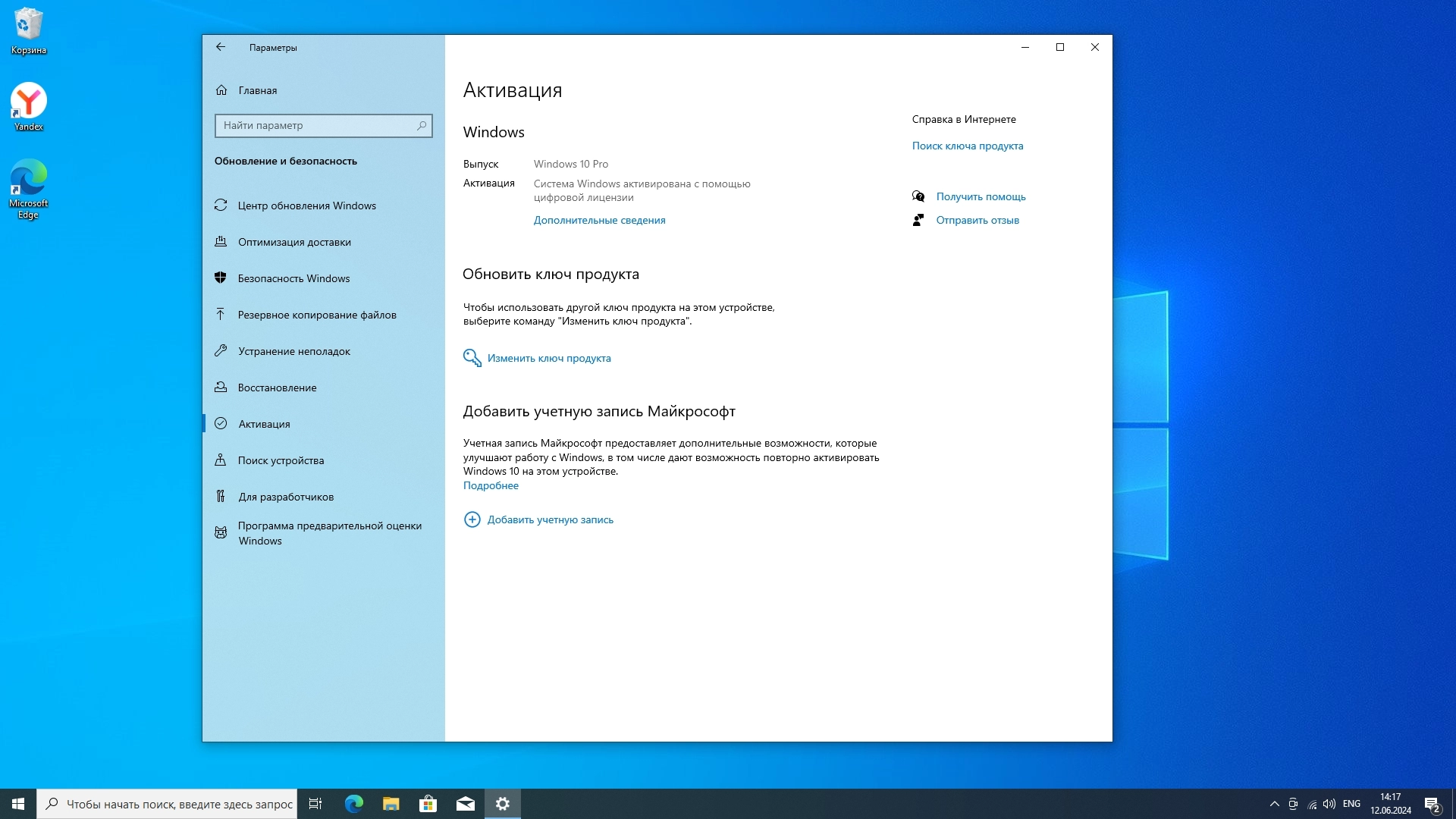Click the Найти параметр search field

pos(317,126)
